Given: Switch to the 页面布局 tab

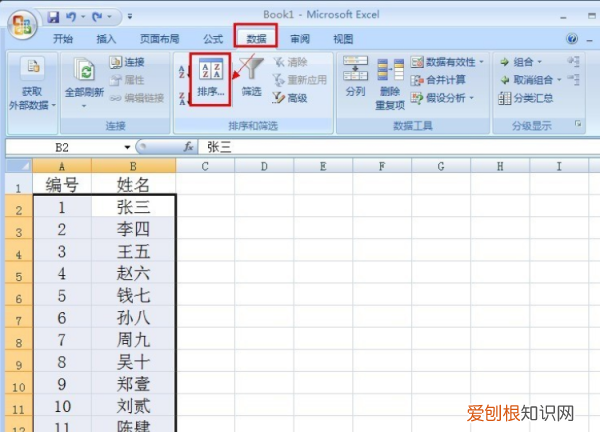Looking at the screenshot, I should click(x=159, y=39).
